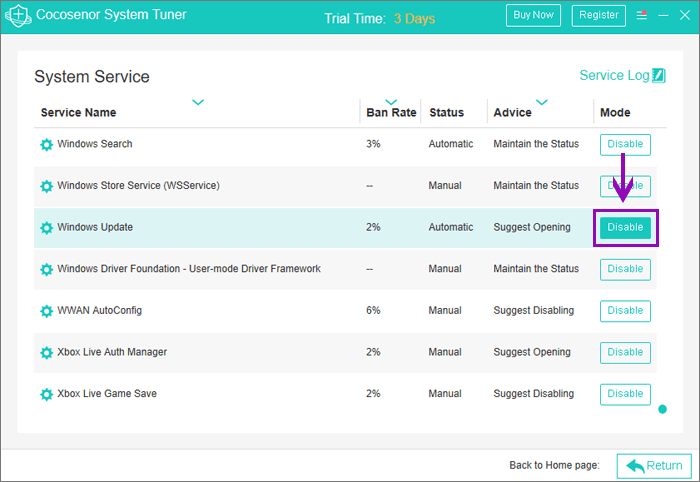Click the gear icon beside Xbox Live Auth Manager
700x482 pixels.
[x=46, y=353]
